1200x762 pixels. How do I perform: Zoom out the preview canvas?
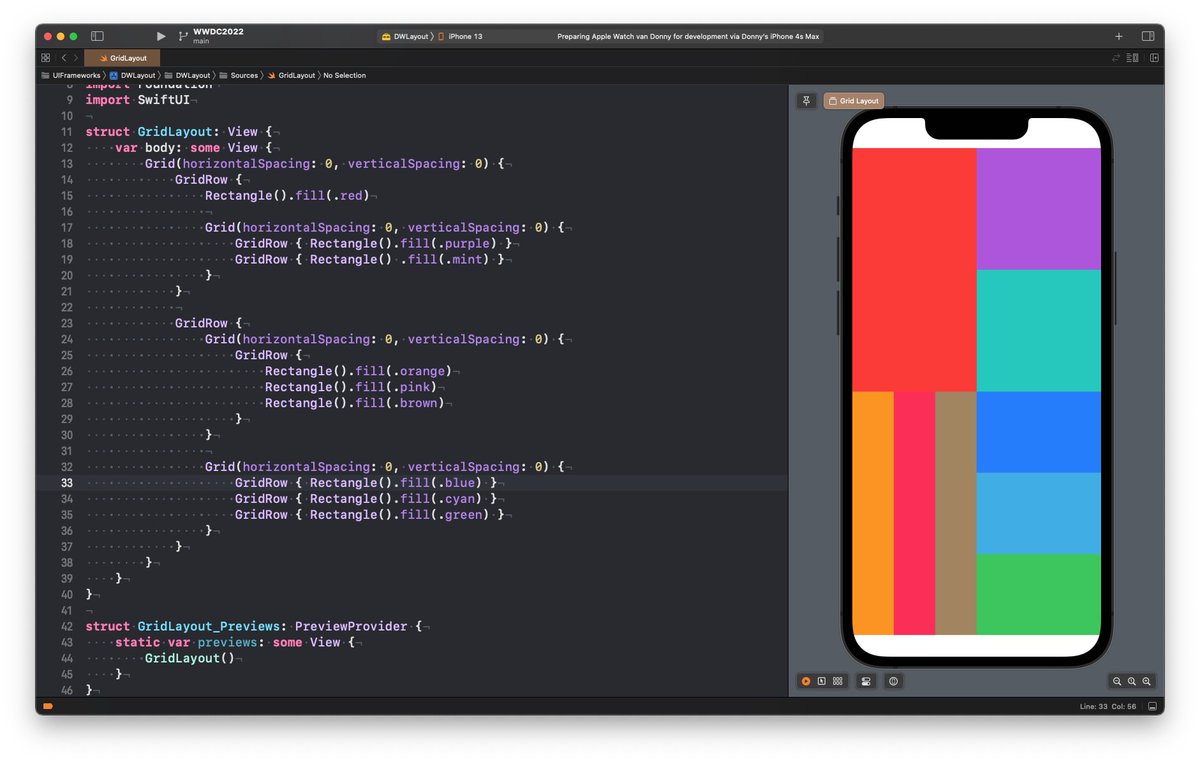point(1117,681)
